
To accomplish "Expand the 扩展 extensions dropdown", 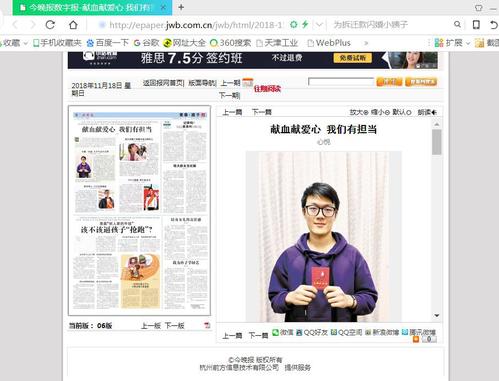I will click(468, 43).
